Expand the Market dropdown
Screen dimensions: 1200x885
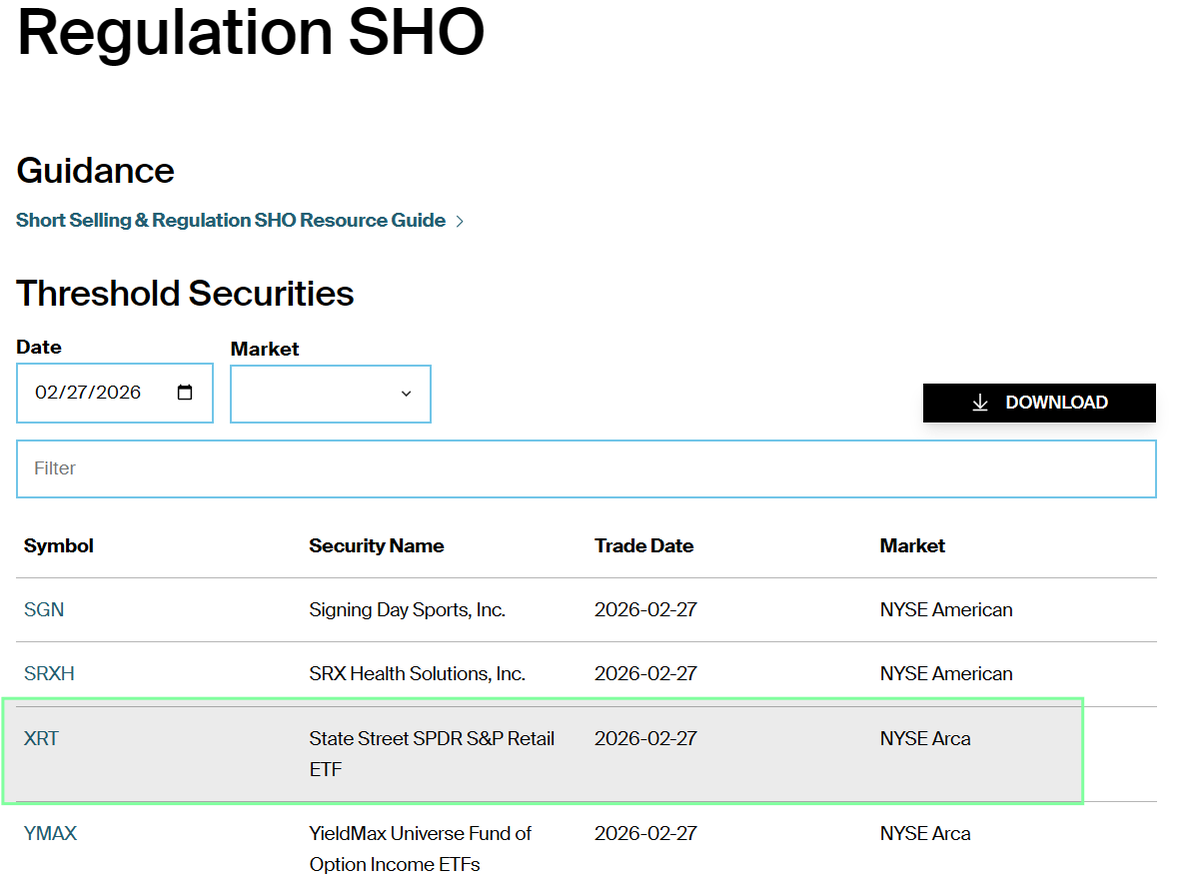[x=331, y=394]
